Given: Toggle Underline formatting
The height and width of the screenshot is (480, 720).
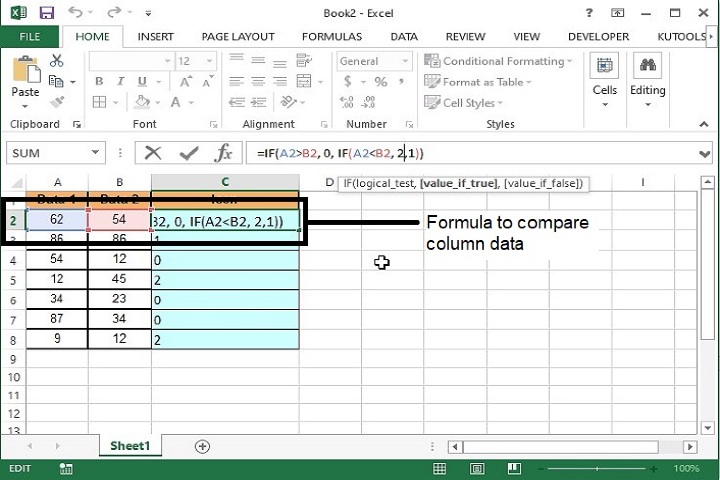Looking at the screenshot, I should 142,82.
